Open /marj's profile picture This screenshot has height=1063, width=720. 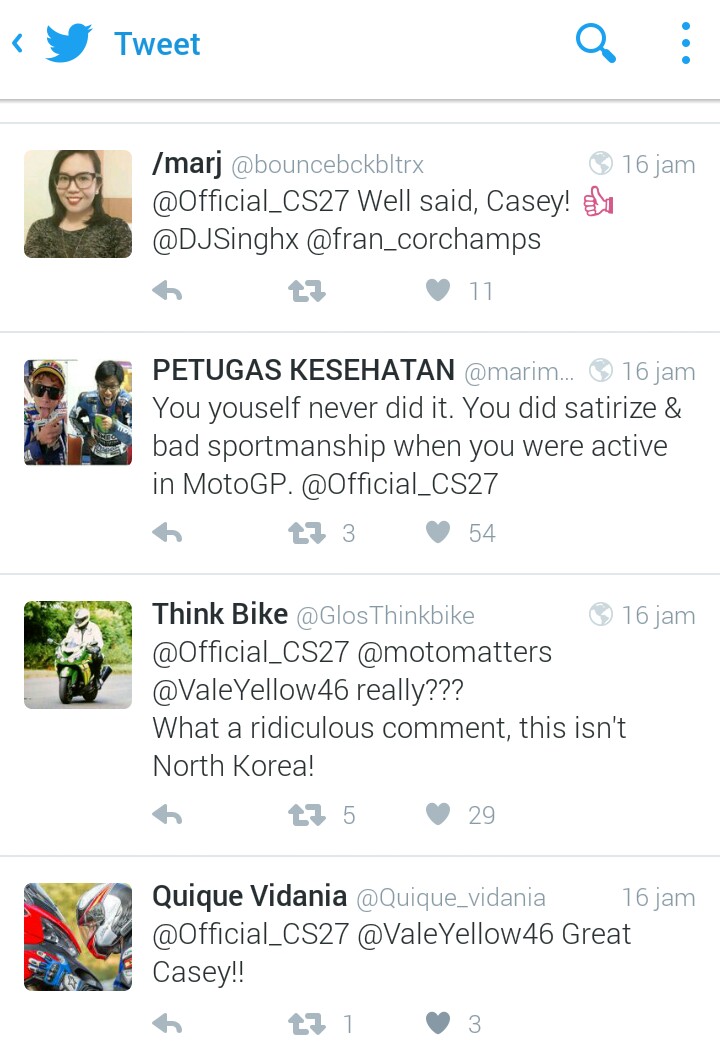coord(78,204)
